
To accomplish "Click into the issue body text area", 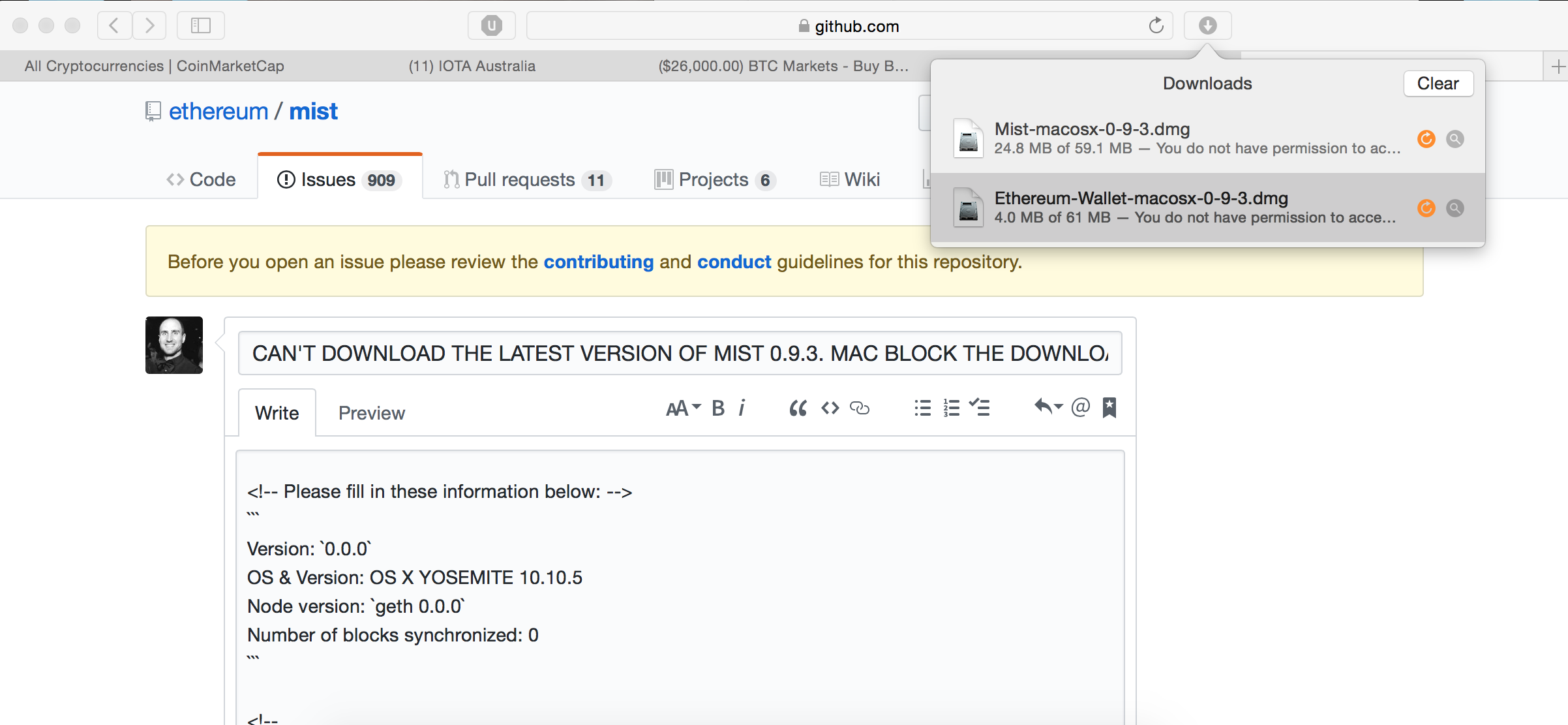I will coord(680,587).
